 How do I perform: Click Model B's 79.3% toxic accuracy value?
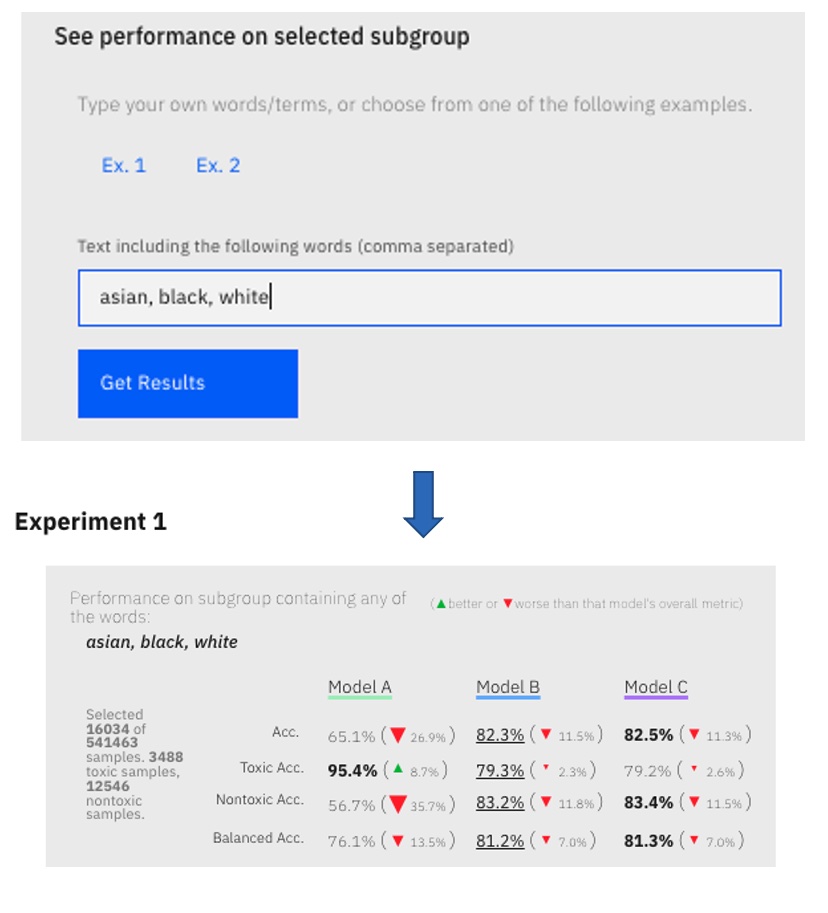pyautogui.click(x=500, y=770)
